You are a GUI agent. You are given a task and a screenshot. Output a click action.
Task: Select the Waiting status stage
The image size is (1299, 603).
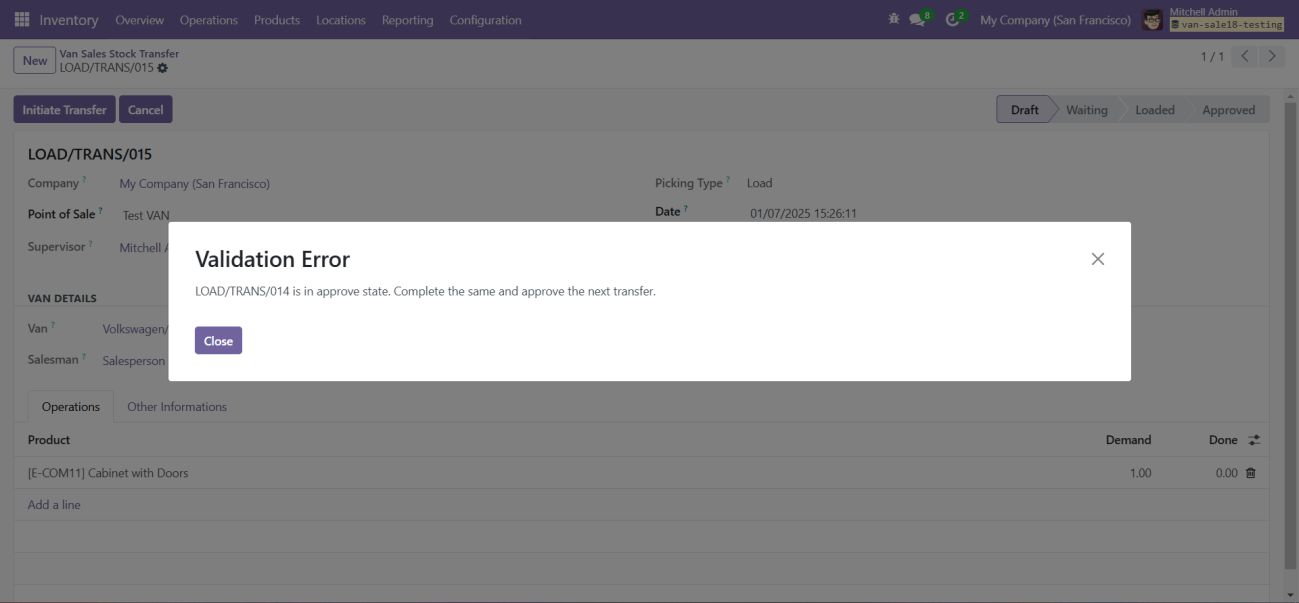pyautogui.click(x=1086, y=110)
